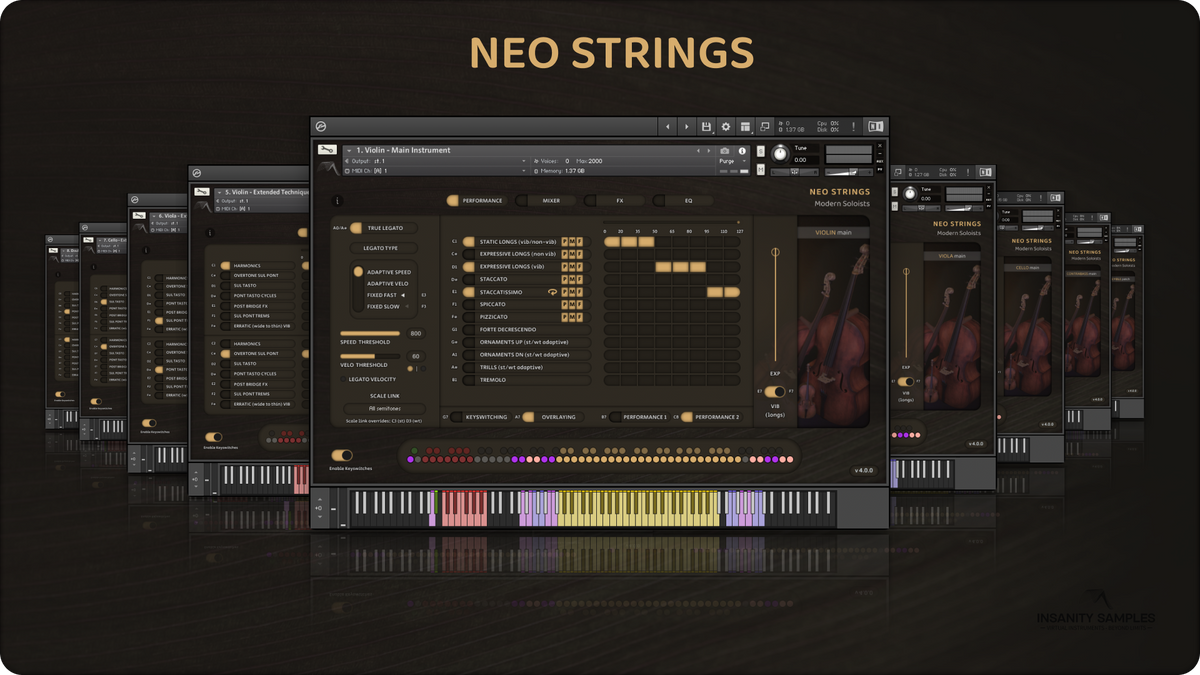The height and width of the screenshot is (675, 1200).
Task: Click the loop icon next to STACCATISSIMO
Action: click(x=552, y=292)
